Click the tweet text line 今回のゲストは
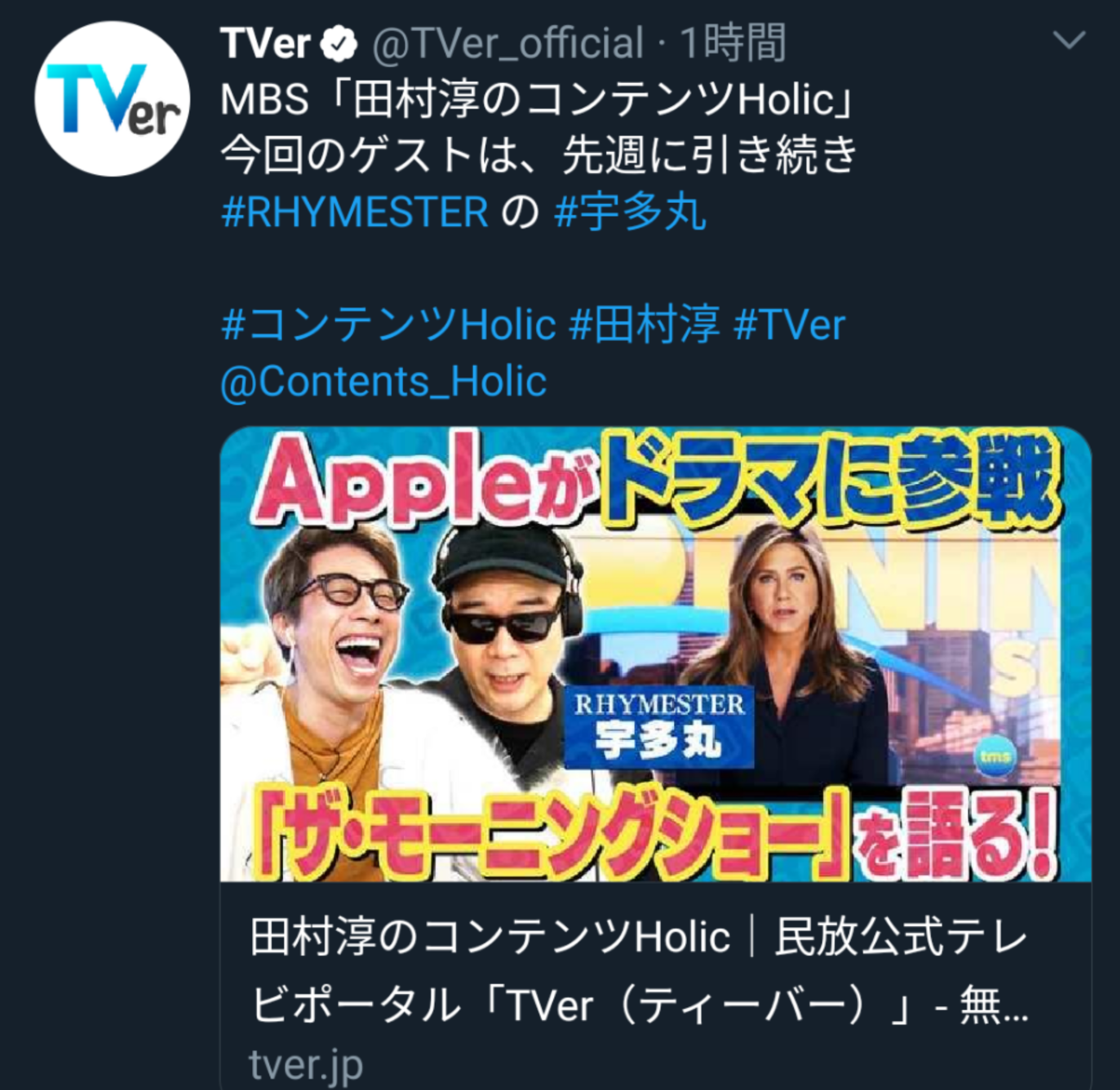This screenshot has height=1090, width=1120. (x=540, y=155)
